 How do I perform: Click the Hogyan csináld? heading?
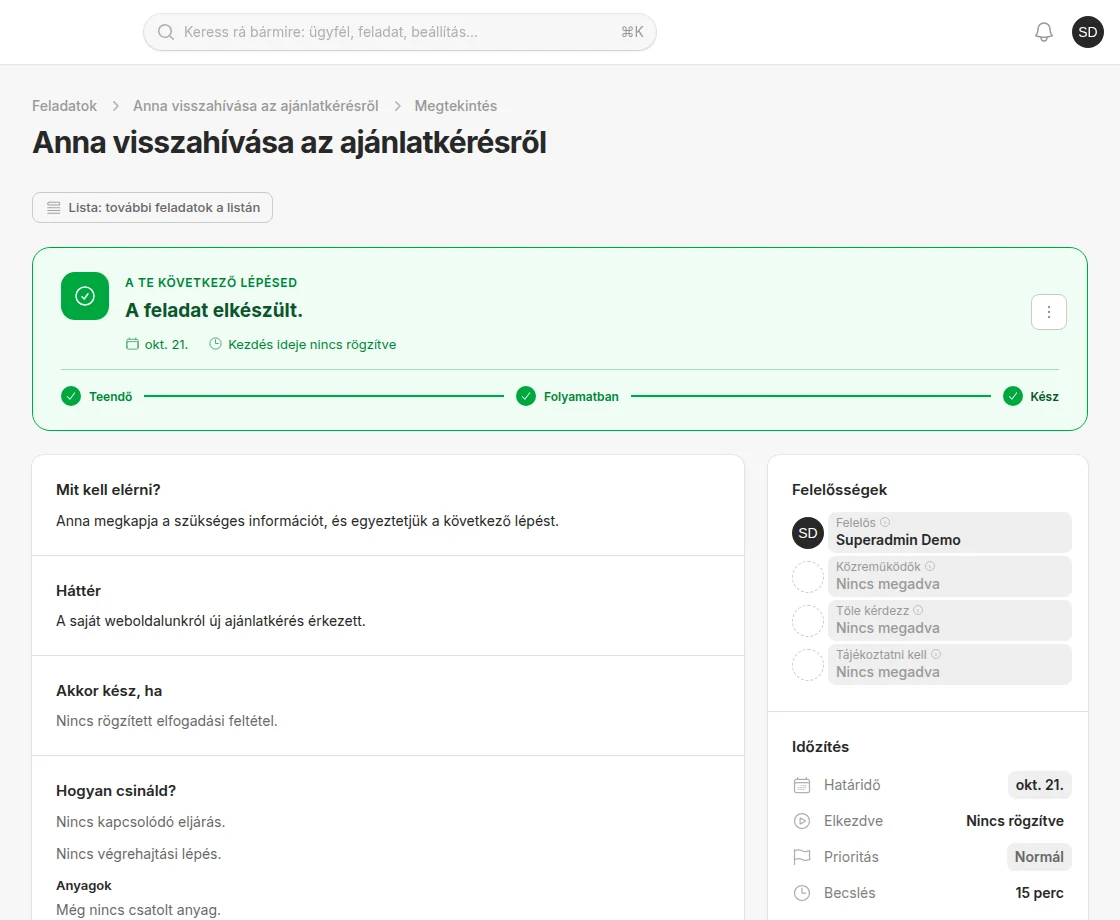(x=116, y=791)
